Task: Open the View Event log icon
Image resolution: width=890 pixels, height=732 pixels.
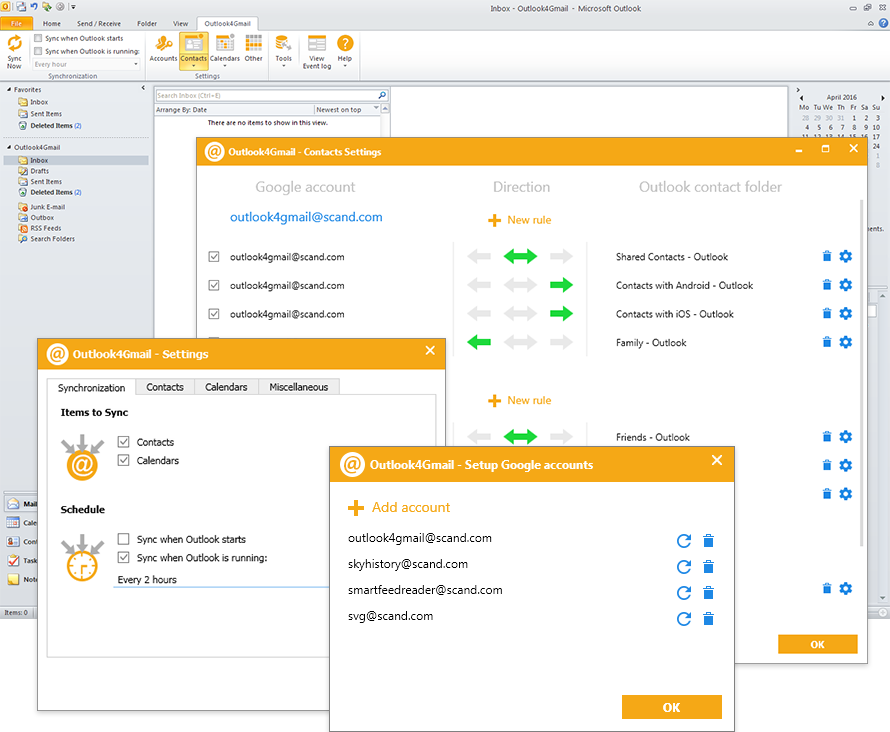Action: coord(316,50)
